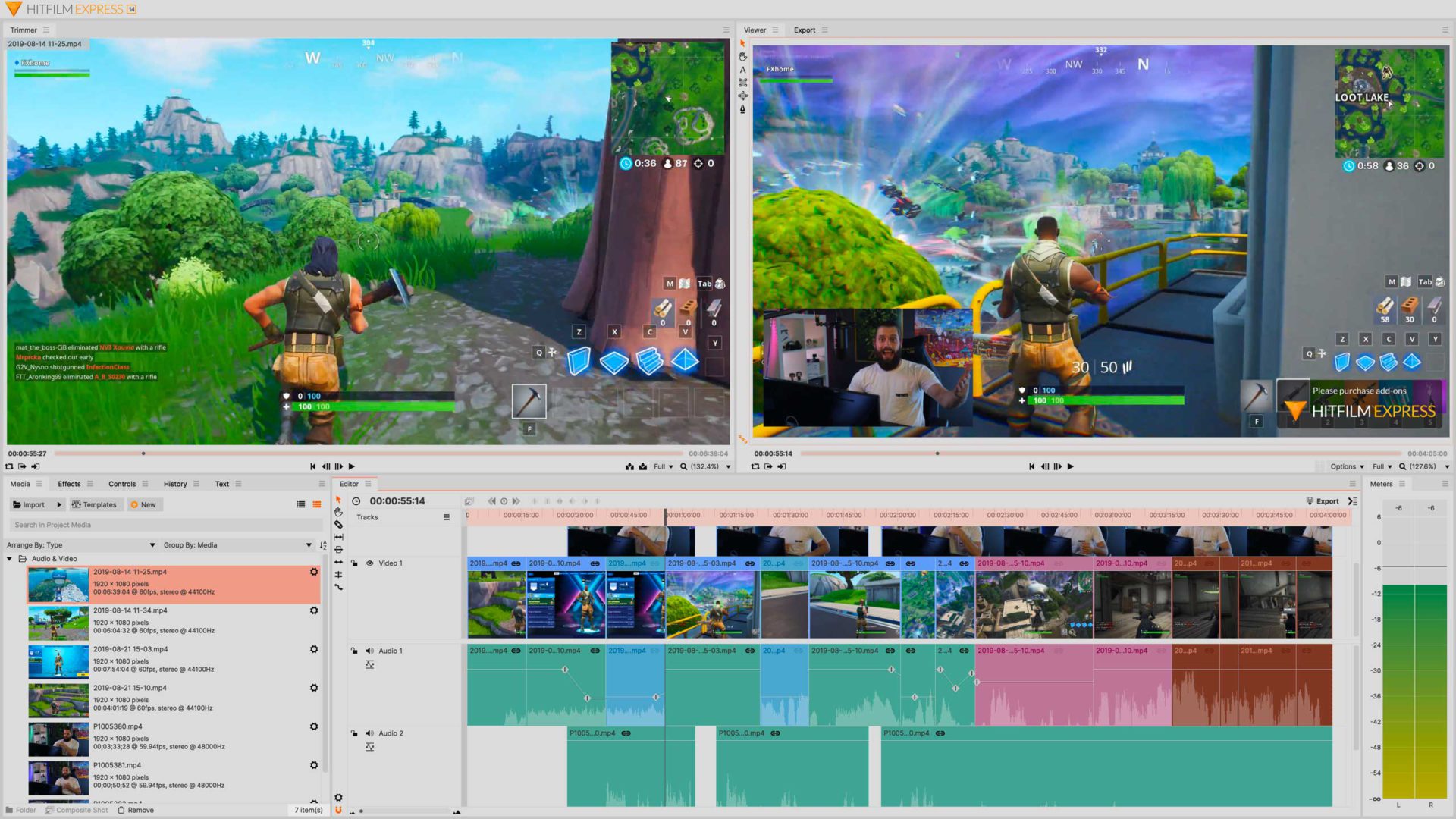The height and width of the screenshot is (819, 1456).
Task: Toggle visibility on Video 1 track
Action: coord(369,563)
